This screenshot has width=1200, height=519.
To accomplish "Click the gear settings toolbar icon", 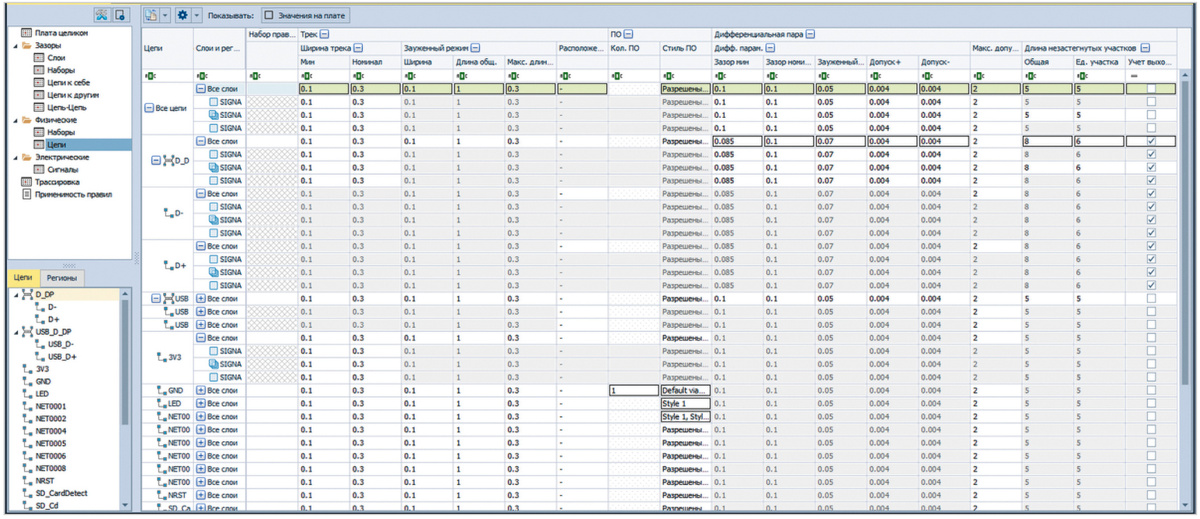I will [182, 15].
